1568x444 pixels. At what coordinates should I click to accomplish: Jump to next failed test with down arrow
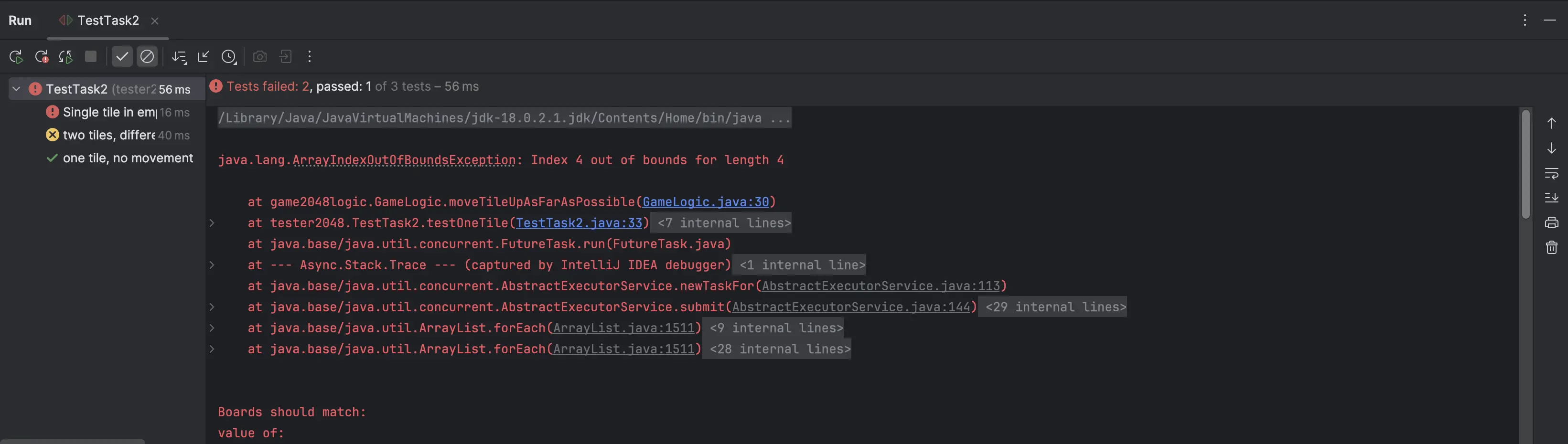(1552, 149)
